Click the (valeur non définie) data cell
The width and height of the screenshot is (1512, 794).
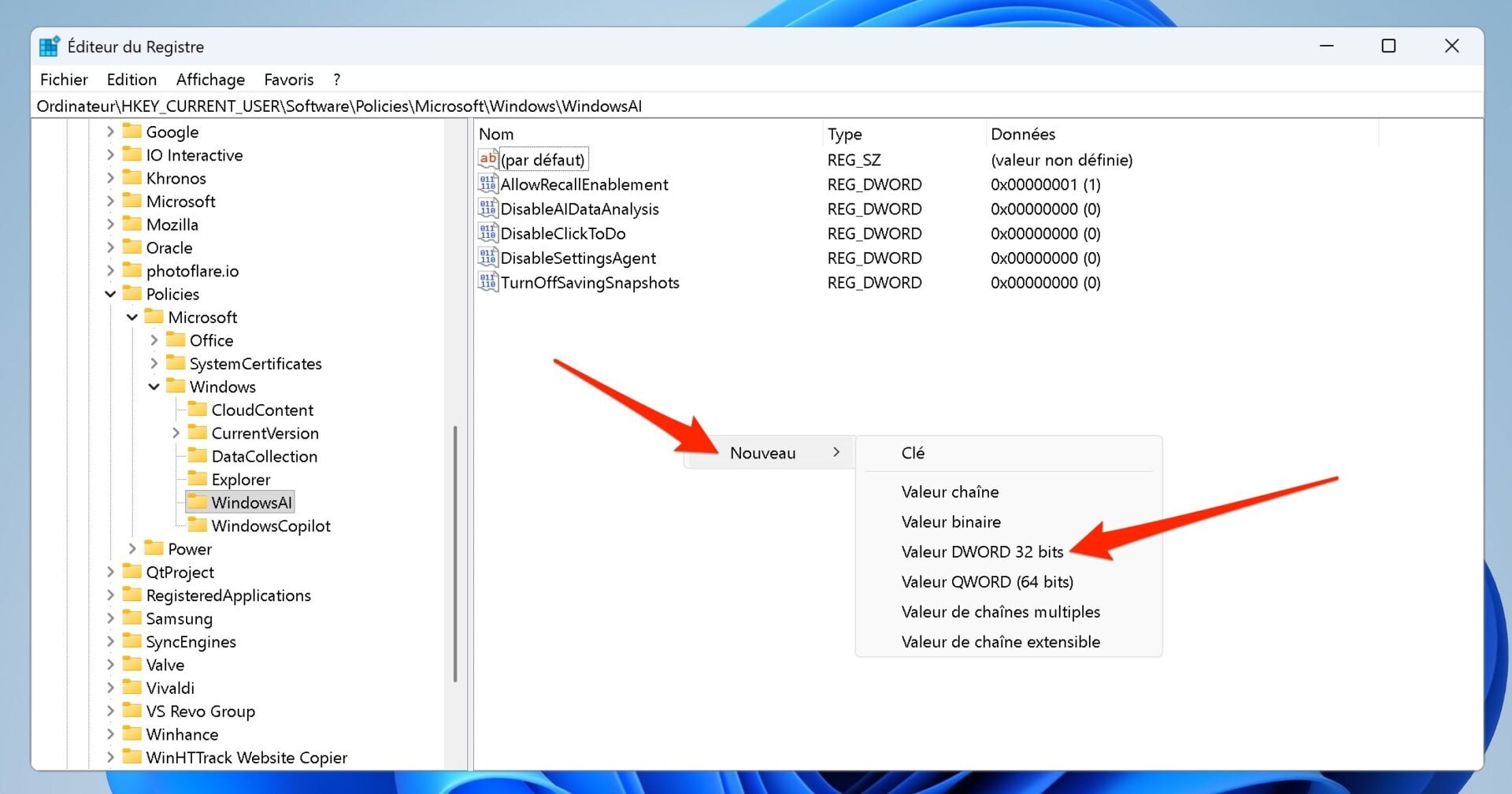[x=1062, y=160]
